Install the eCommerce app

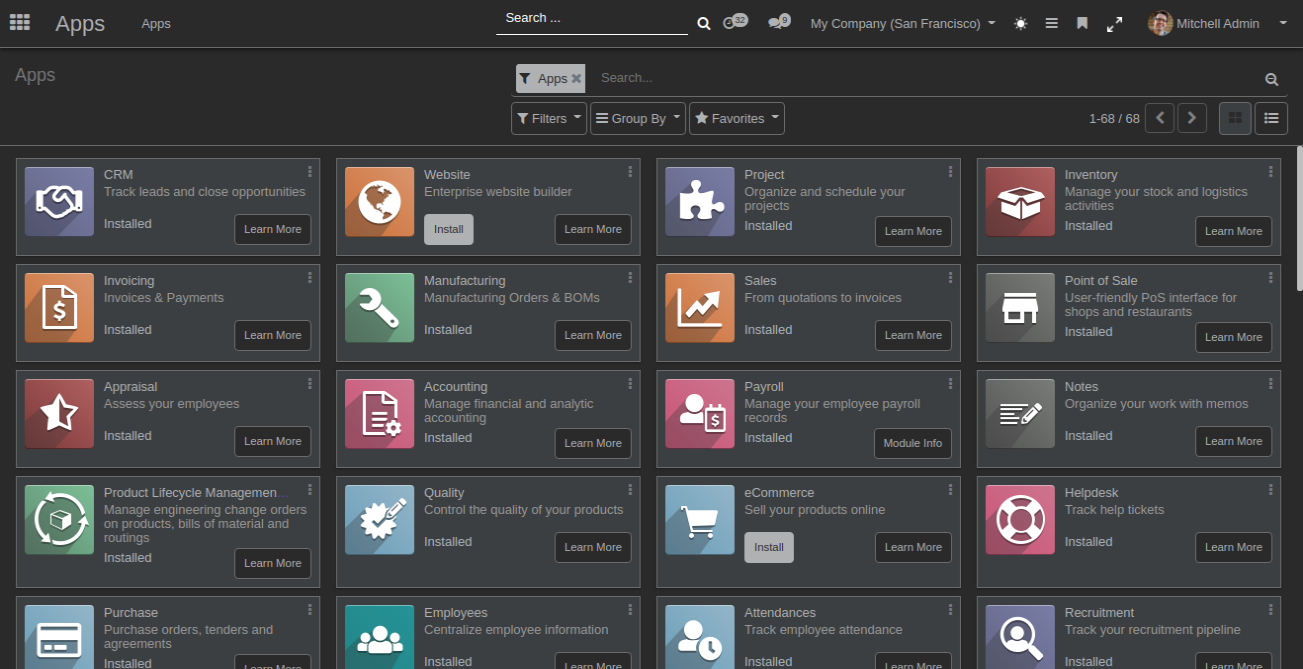click(769, 547)
